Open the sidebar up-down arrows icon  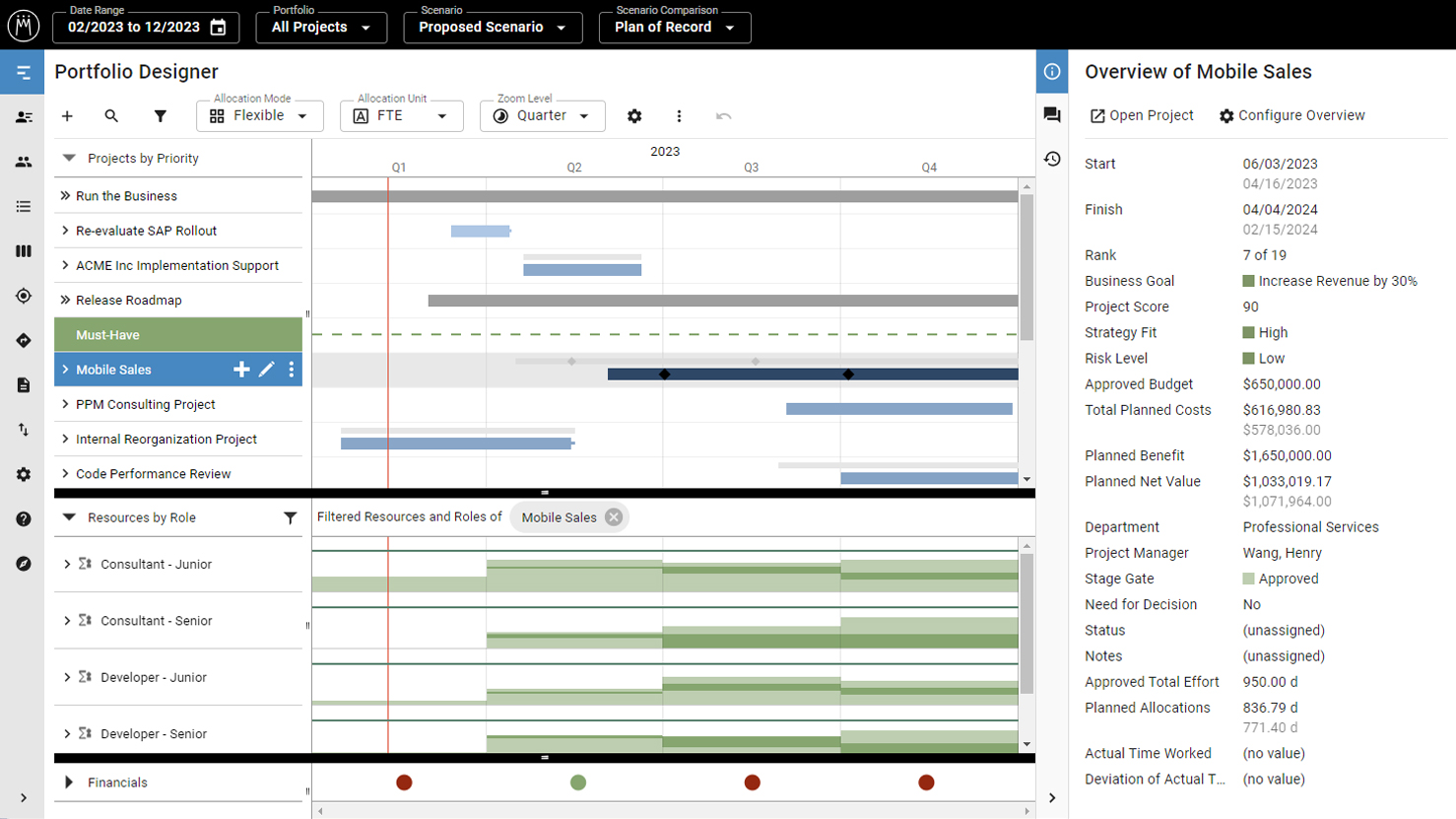[24, 430]
